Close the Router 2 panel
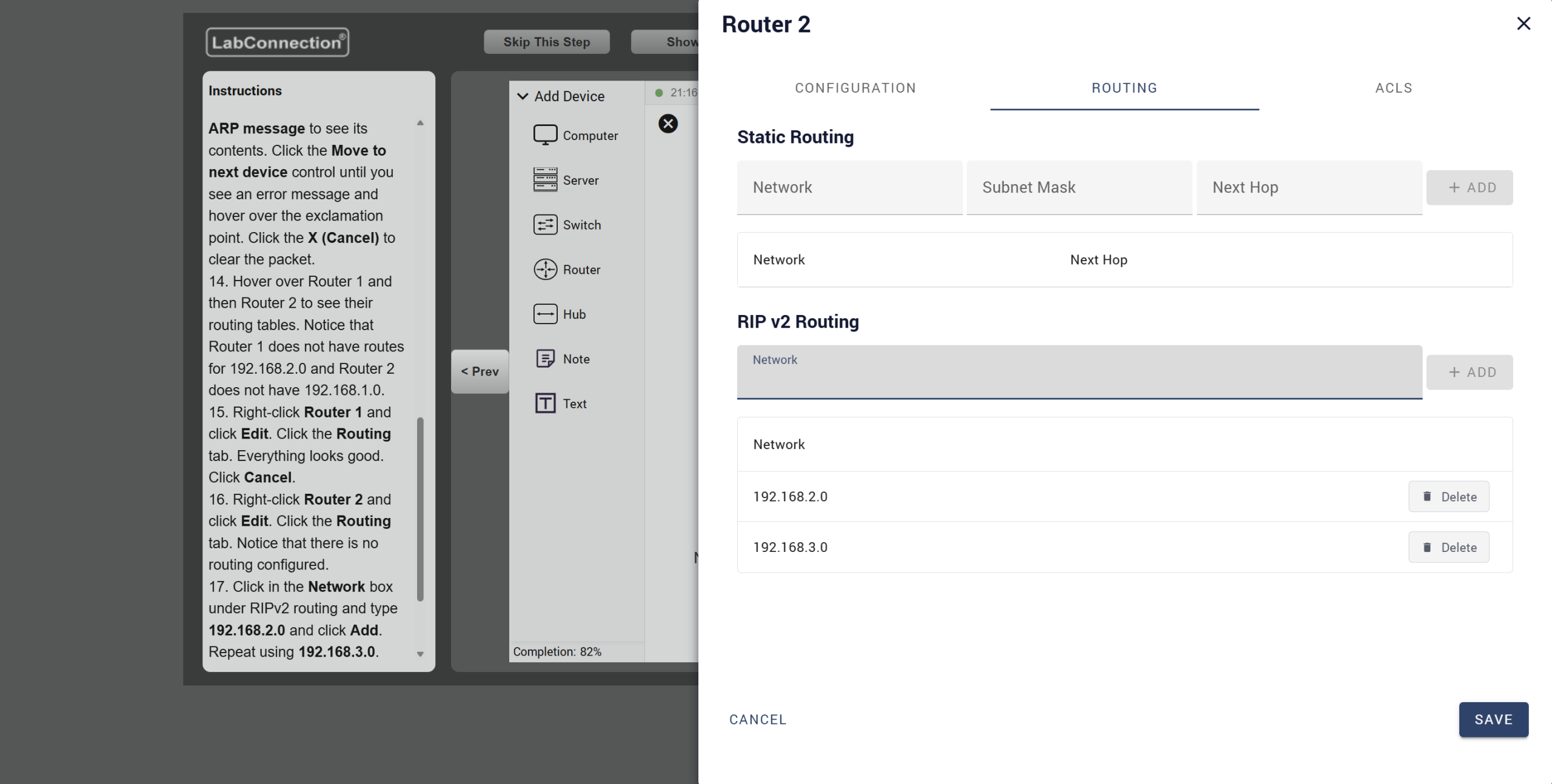The height and width of the screenshot is (784, 1552). pyautogui.click(x=1523, y=24)
